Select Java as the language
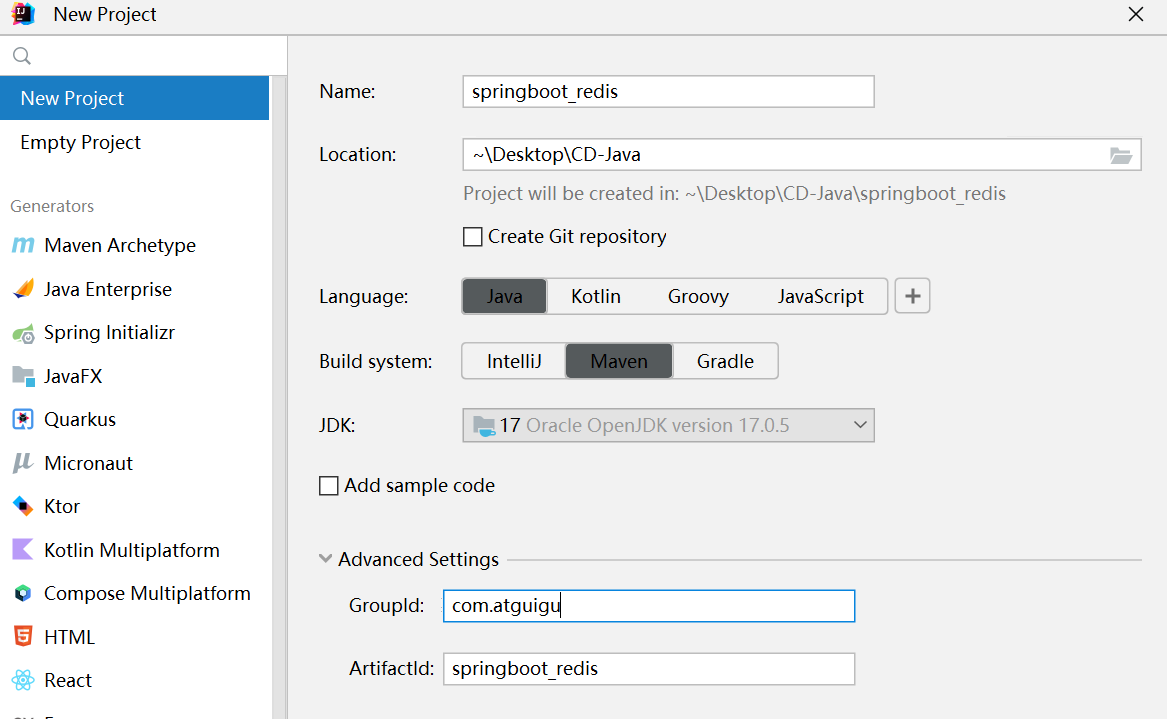The height and width of the screenshot is (719, 1167). point(505,296)
